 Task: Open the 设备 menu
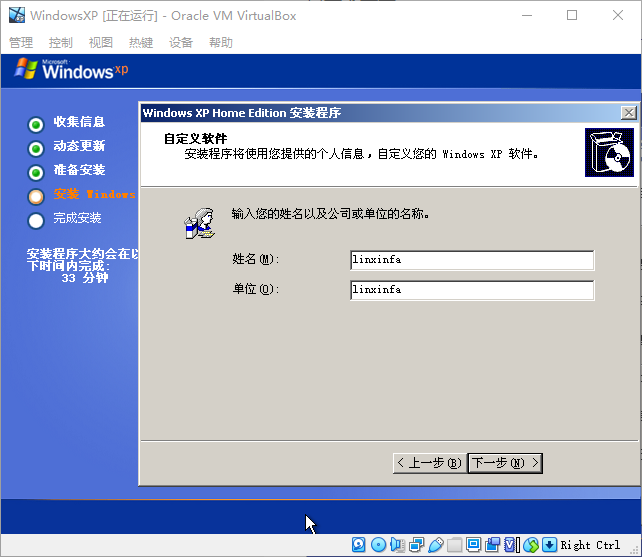click(181, 42)
